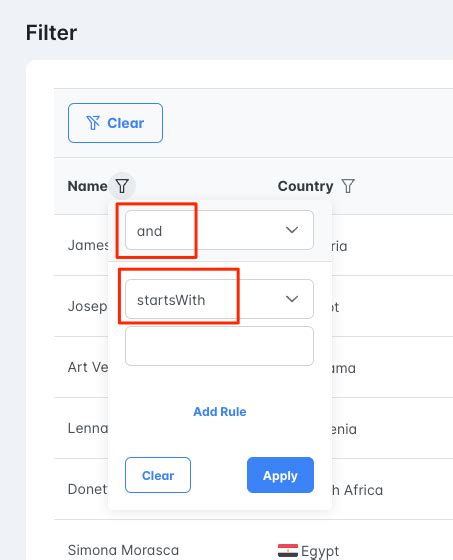The height and width of the screenshot is (560, 453).
Task: Click the Name column filter funnel icon
Action: [122, 186]
